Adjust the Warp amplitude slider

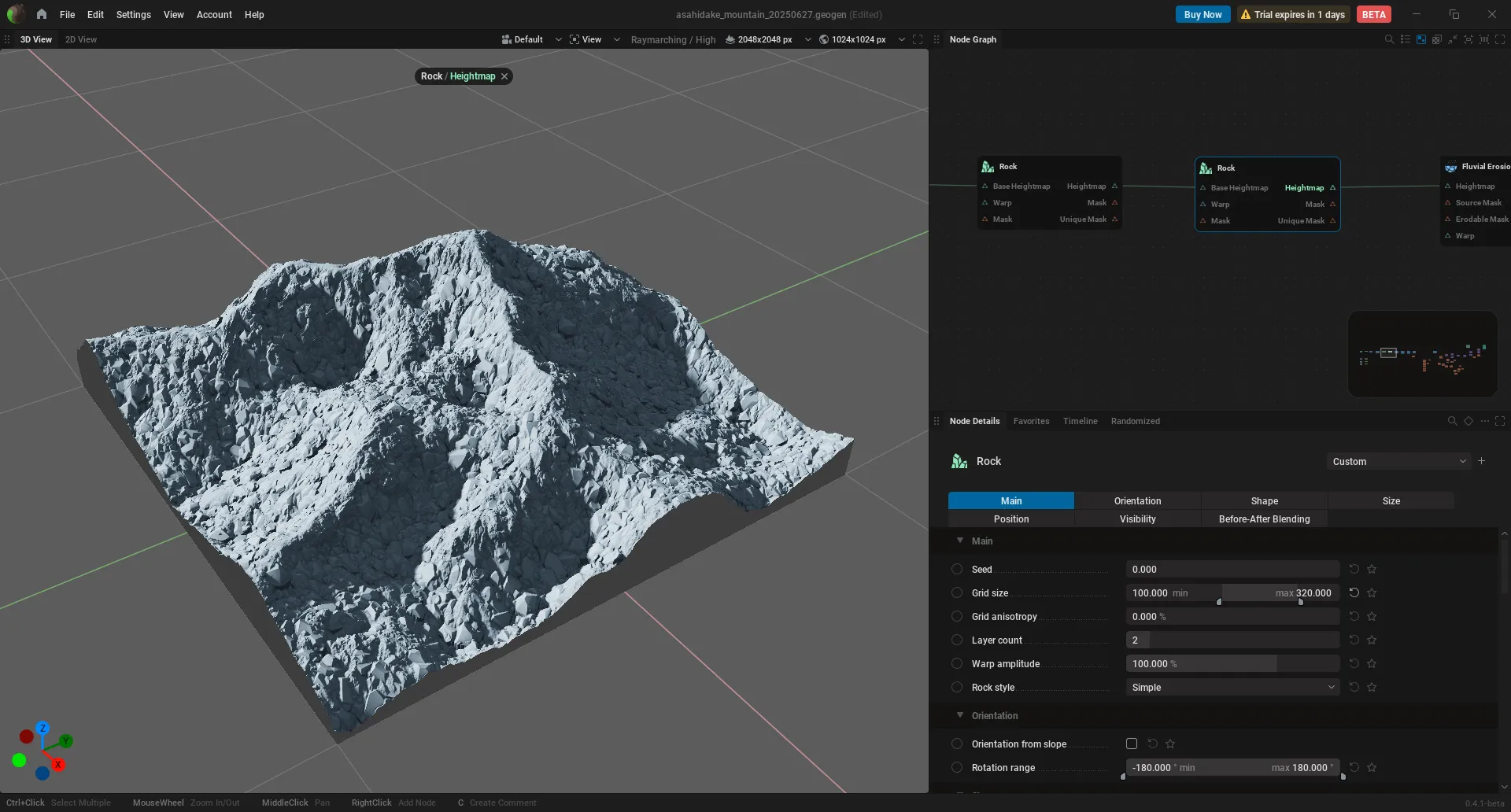pyautogui.click(x=1232, y=663)
